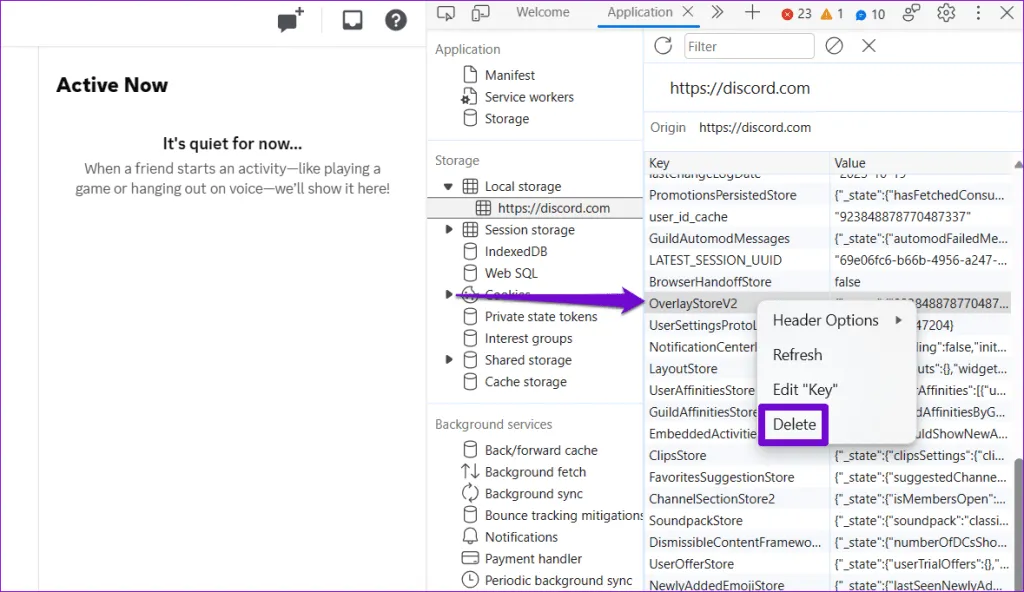Activate the inspect element picker icon

point(447,13)
